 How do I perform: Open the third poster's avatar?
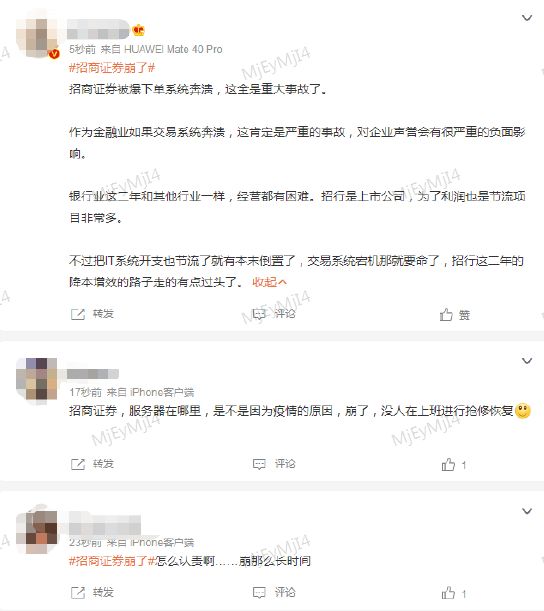[x=36, y=530]
